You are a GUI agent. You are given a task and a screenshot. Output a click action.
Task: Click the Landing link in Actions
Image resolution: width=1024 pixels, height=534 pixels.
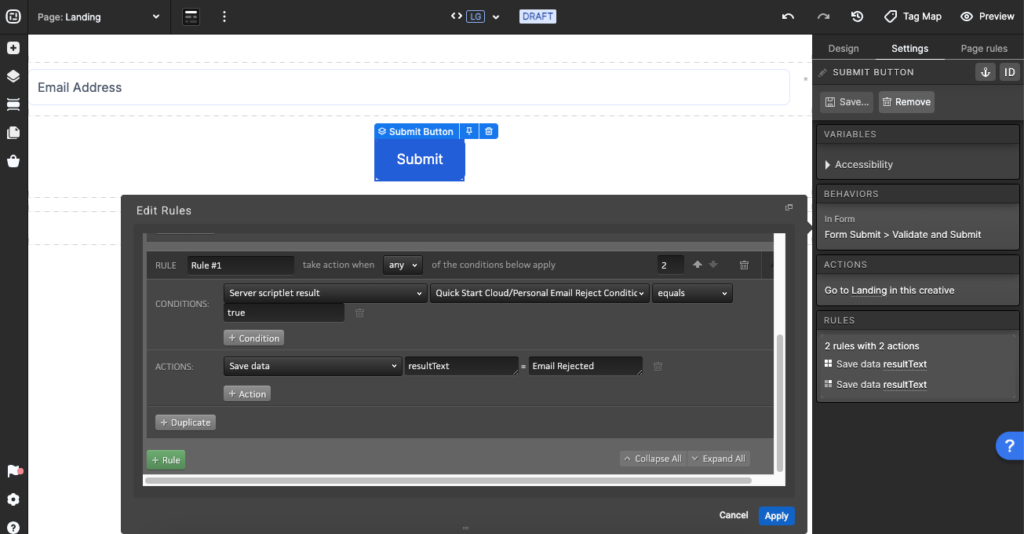(869, 290)
